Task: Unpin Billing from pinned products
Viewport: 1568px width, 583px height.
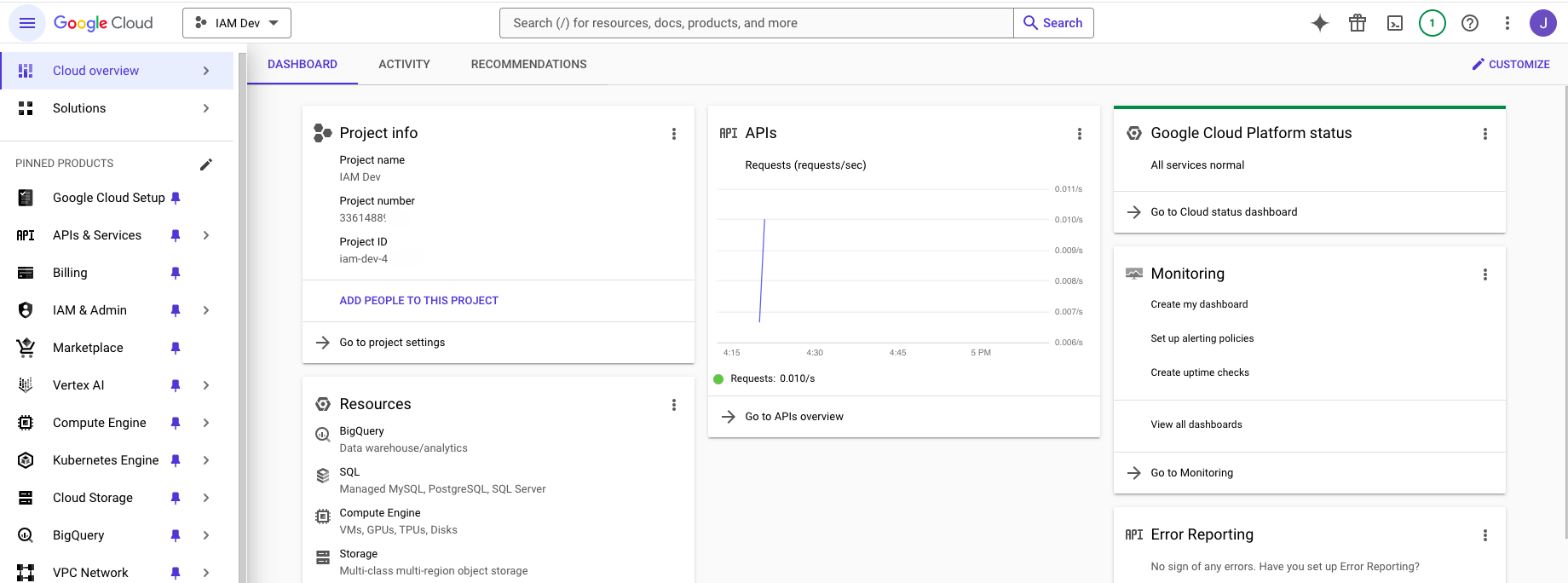Action: 176,273
